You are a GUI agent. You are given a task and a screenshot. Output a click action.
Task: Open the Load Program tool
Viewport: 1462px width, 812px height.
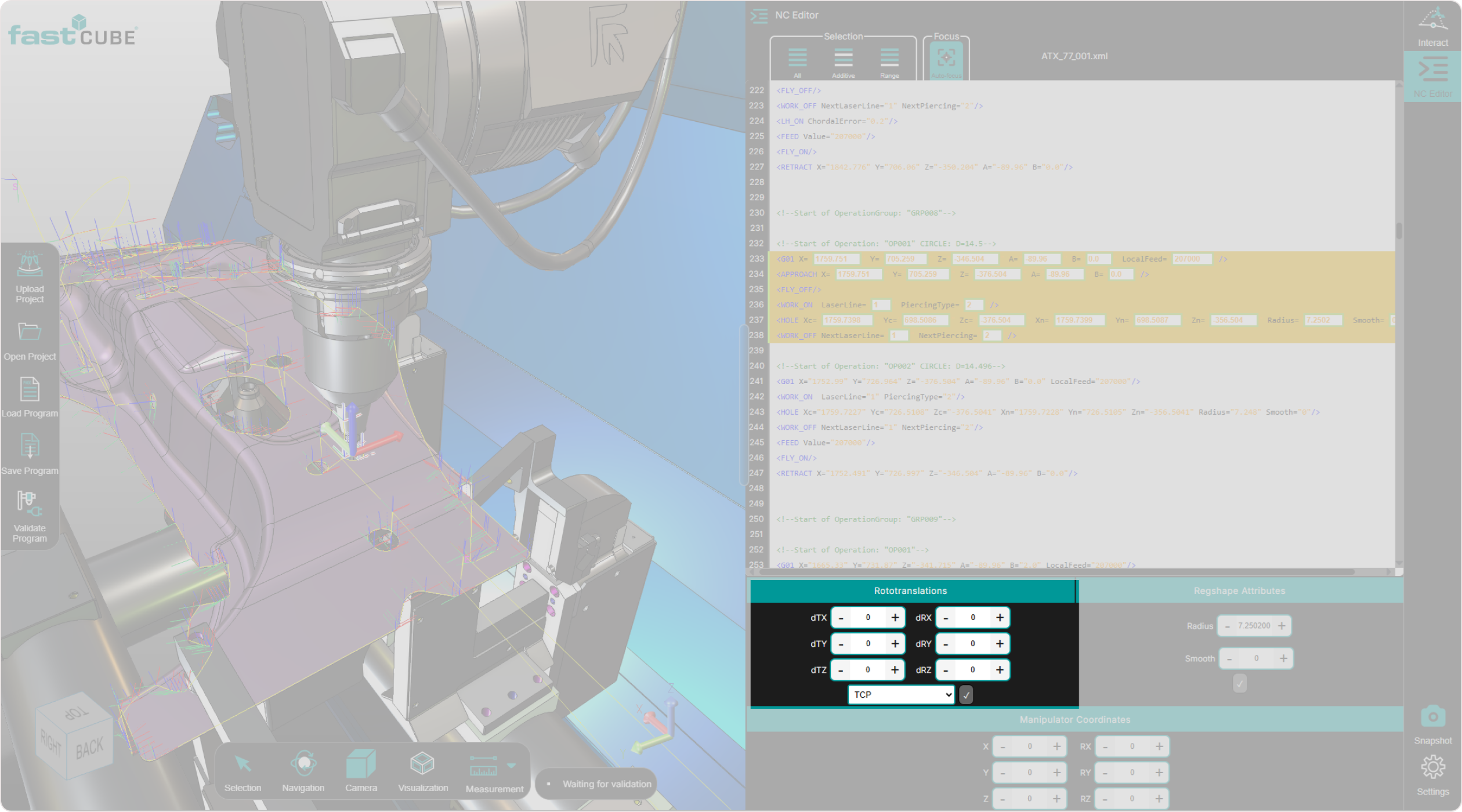click(x=30, y=390)
